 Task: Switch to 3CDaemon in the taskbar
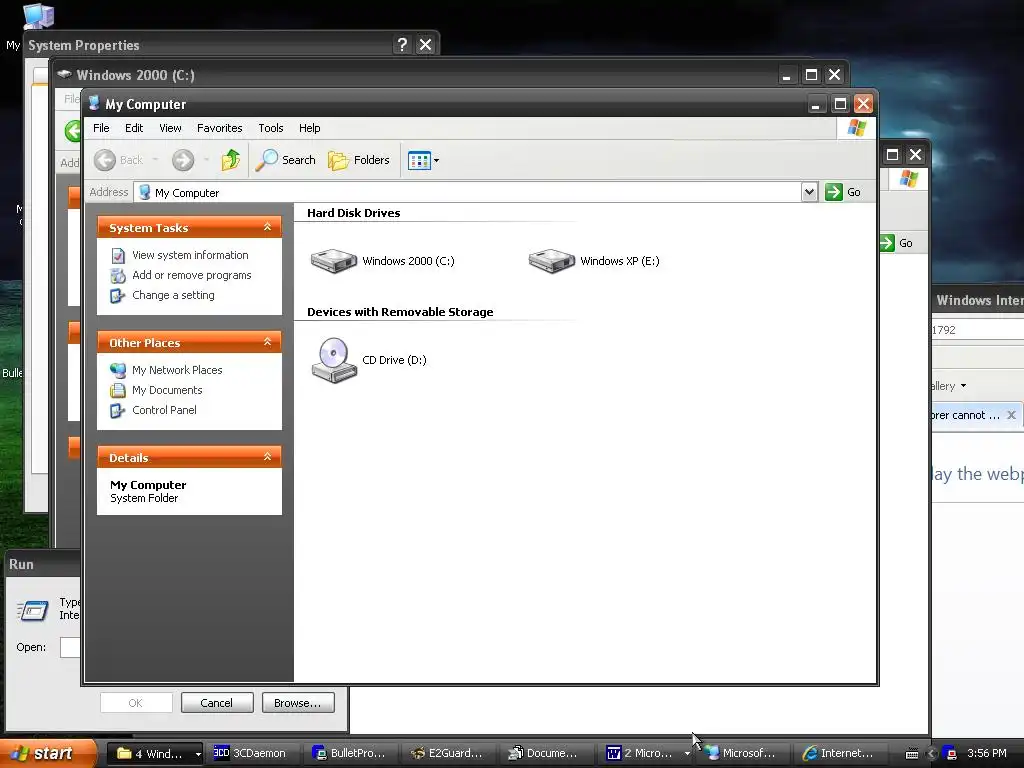coord(251,753)
